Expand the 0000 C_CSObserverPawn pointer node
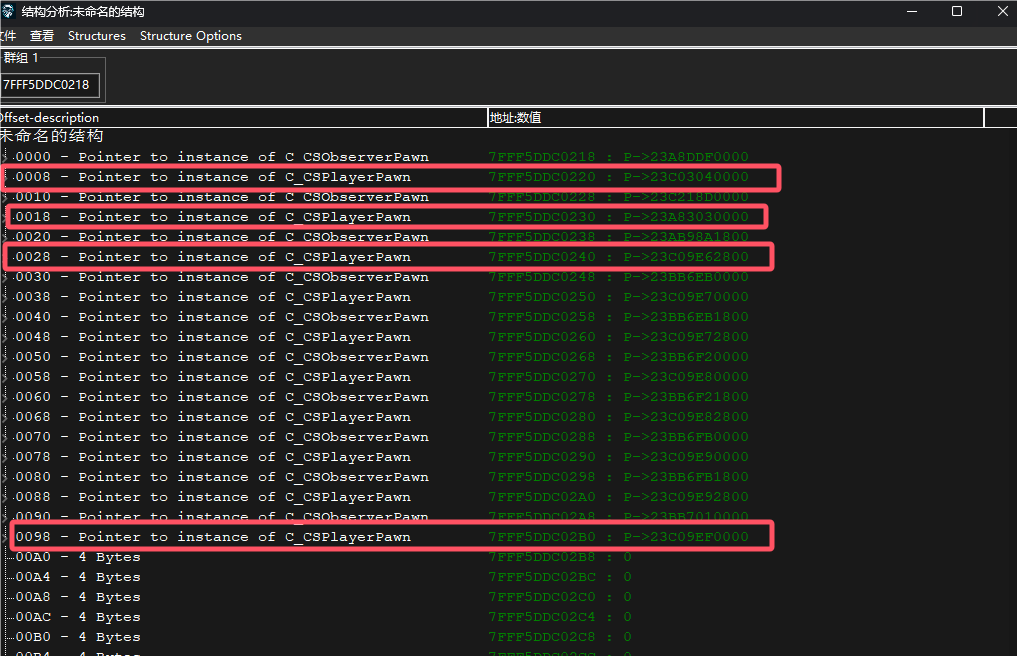The width and height of the screenshot is (1017, 656). [5, 157]
